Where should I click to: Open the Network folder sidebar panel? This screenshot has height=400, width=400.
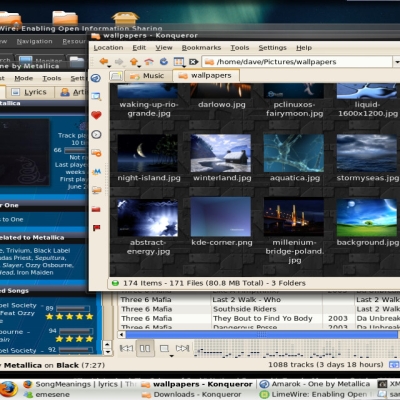(x=97, y=190)
